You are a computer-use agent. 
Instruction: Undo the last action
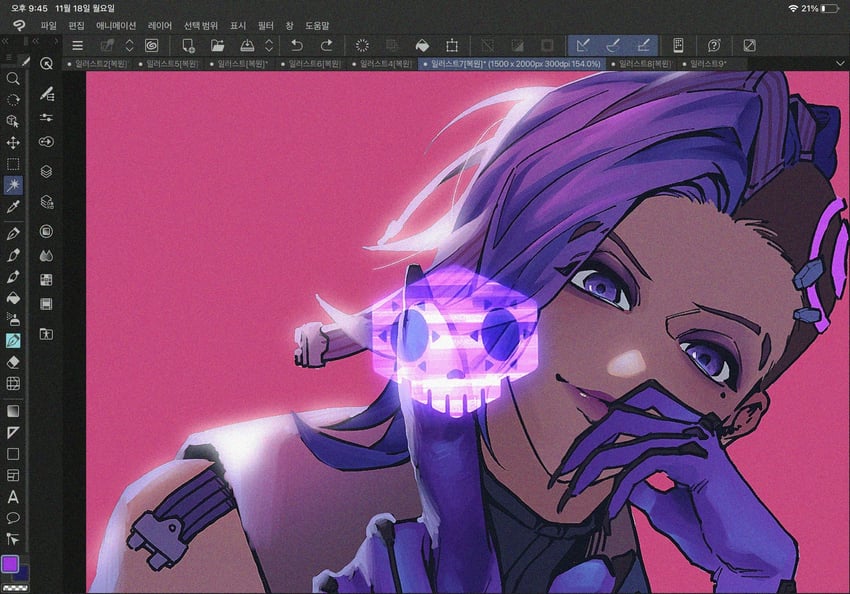[297, 46]
